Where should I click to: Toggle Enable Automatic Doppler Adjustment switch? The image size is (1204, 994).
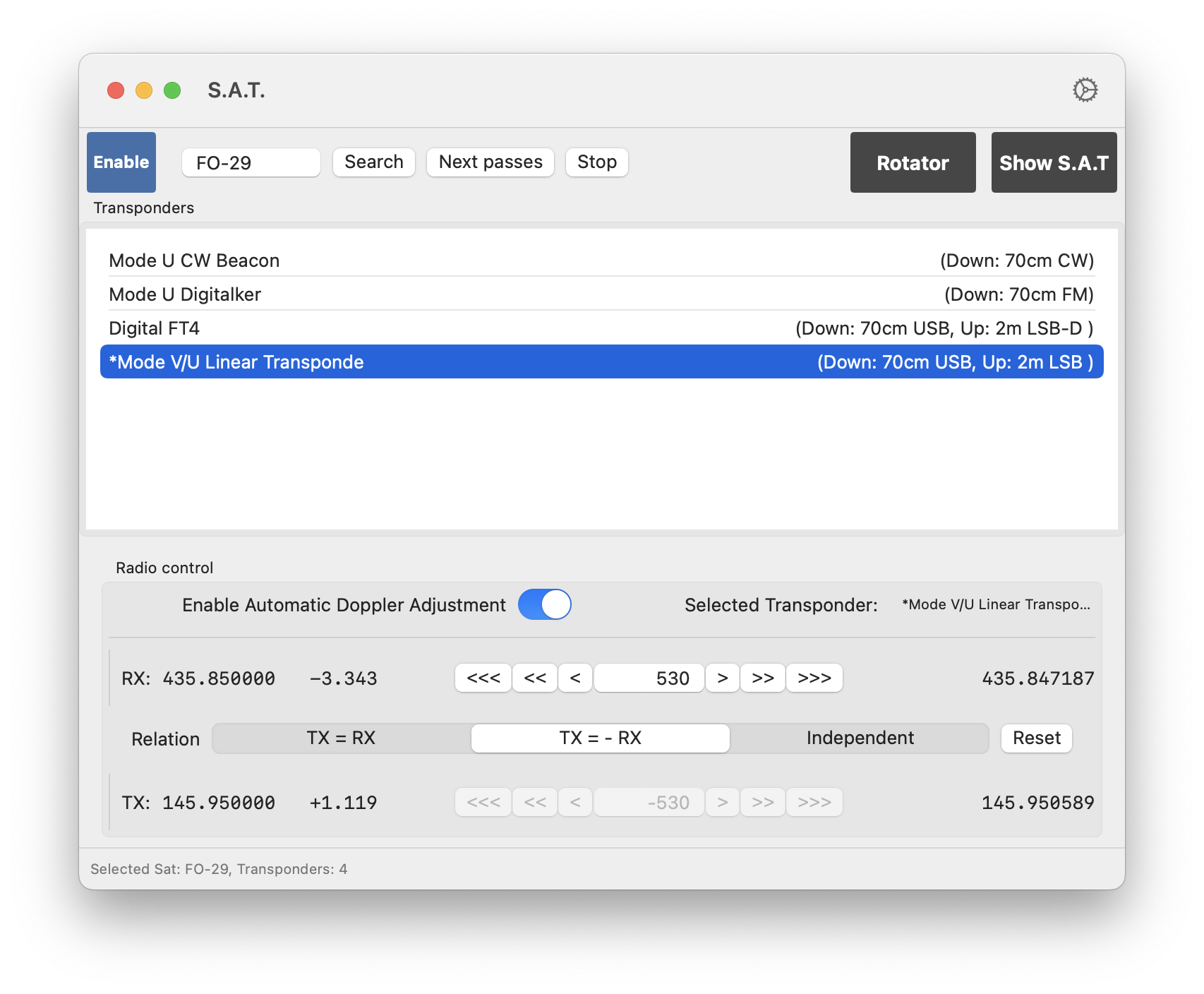pos(545,604)
